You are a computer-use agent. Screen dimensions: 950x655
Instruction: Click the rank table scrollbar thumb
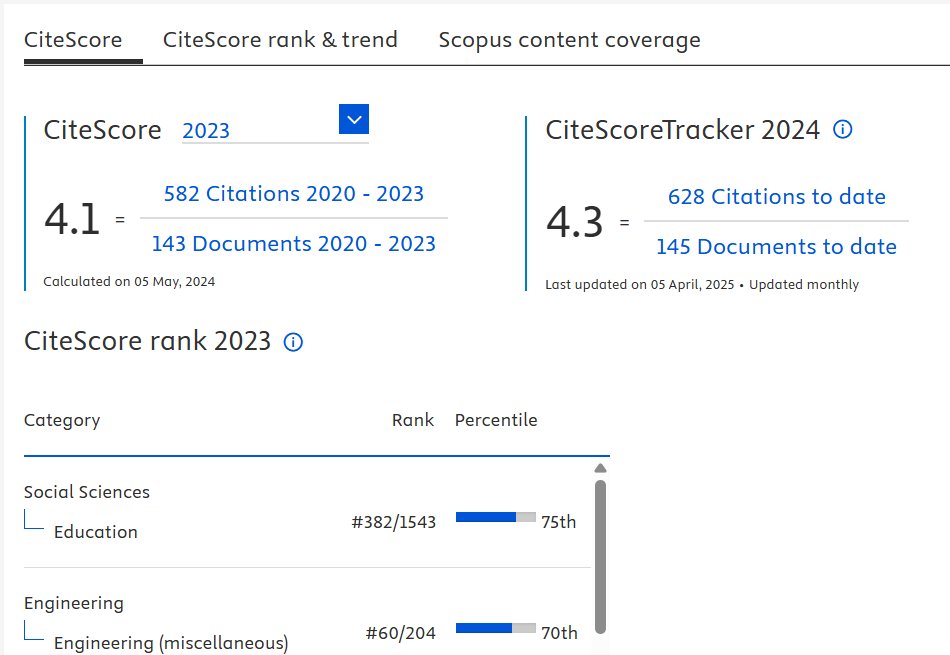coord(600,557)
